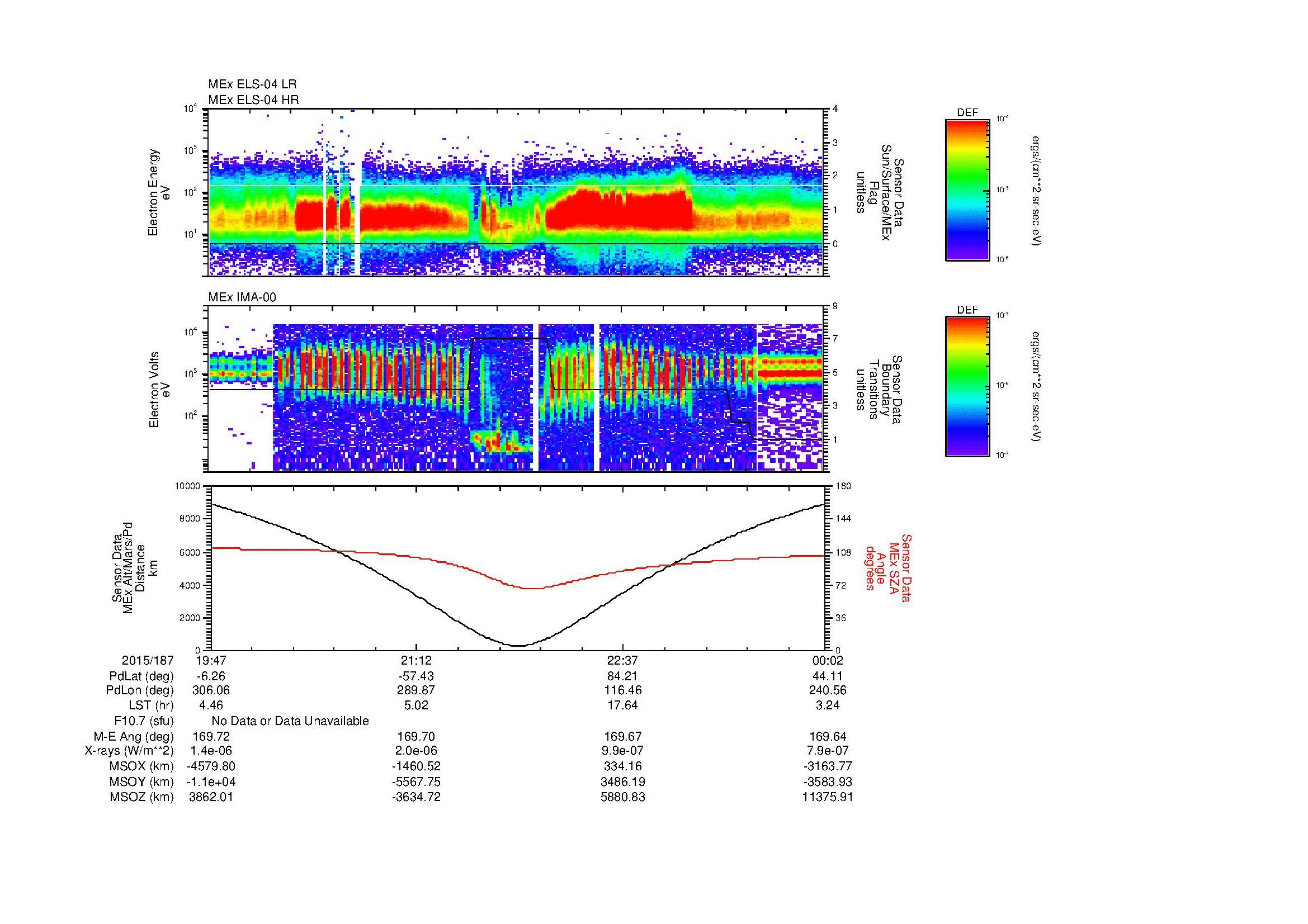Screen dimensions: 1308x924
Task: Click the 'MSOZ (km)' row label
Action: coord(142,797)
